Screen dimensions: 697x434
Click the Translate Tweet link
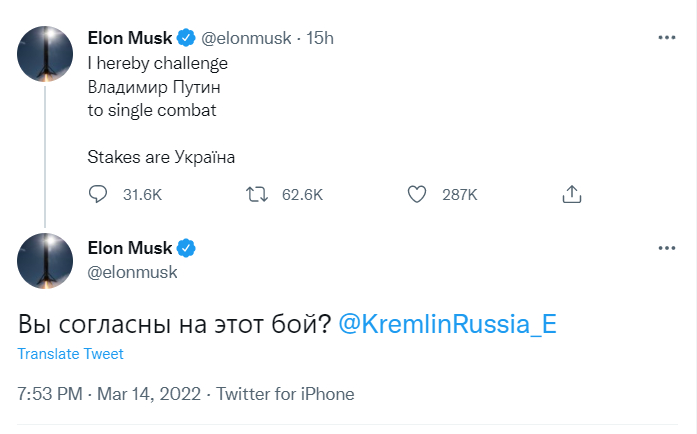coord(71,354)
